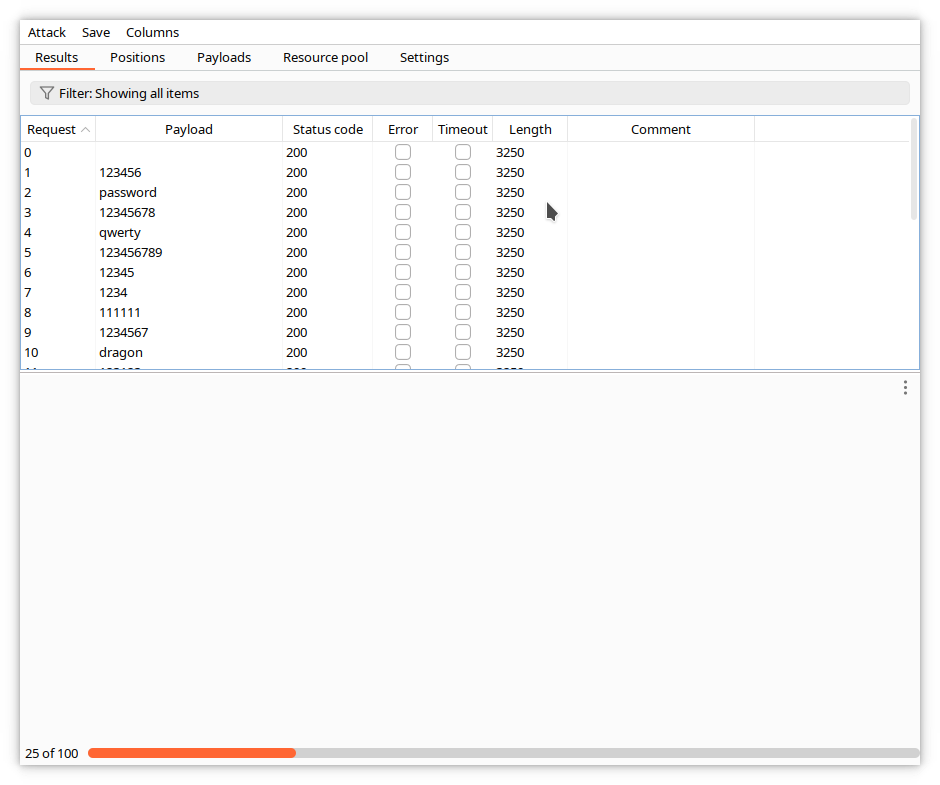Switch to the Positions tab
The image size is (940, 785).
[x=137, y=57]
